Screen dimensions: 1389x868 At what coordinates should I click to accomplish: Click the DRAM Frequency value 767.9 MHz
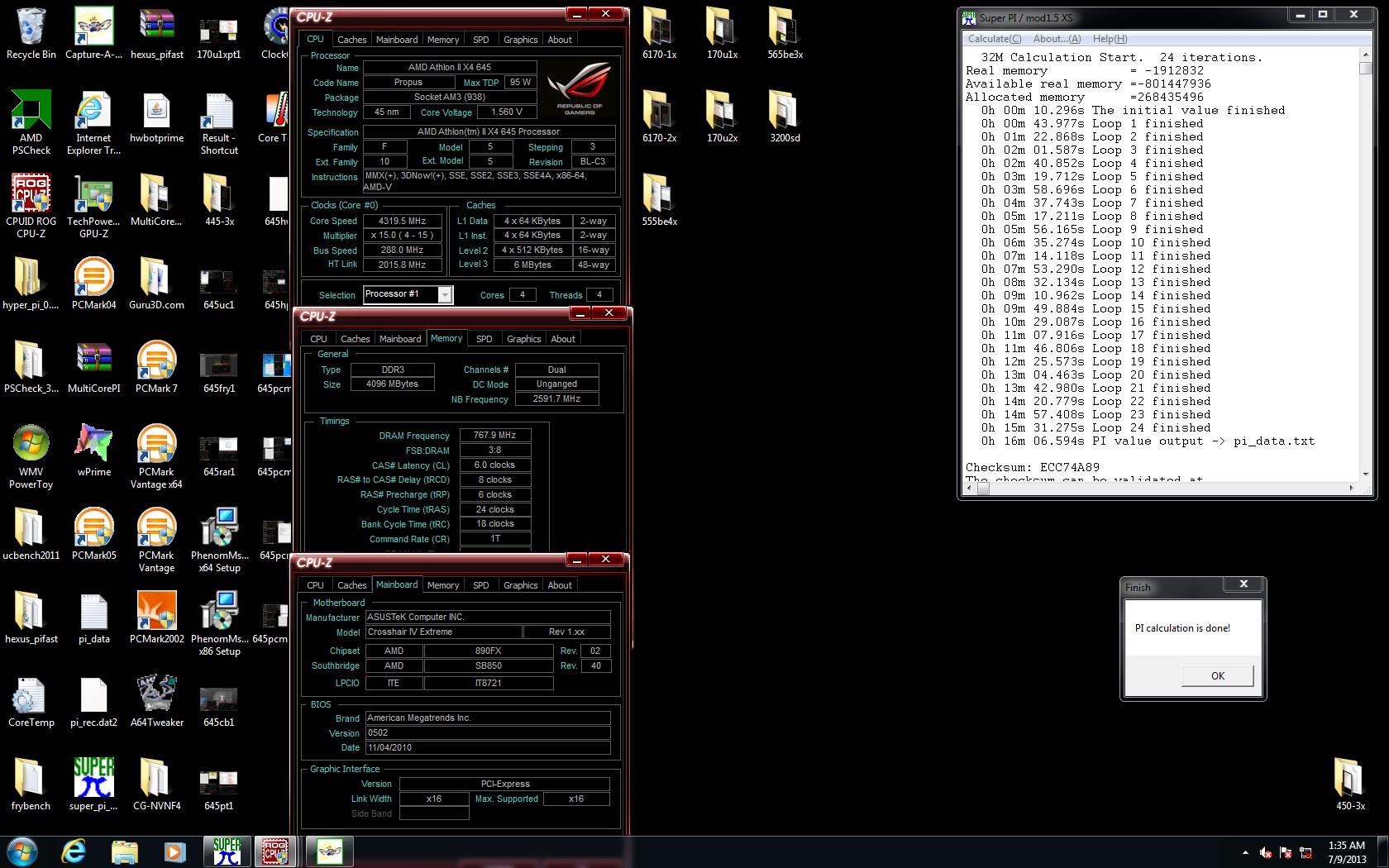point(494,435)
